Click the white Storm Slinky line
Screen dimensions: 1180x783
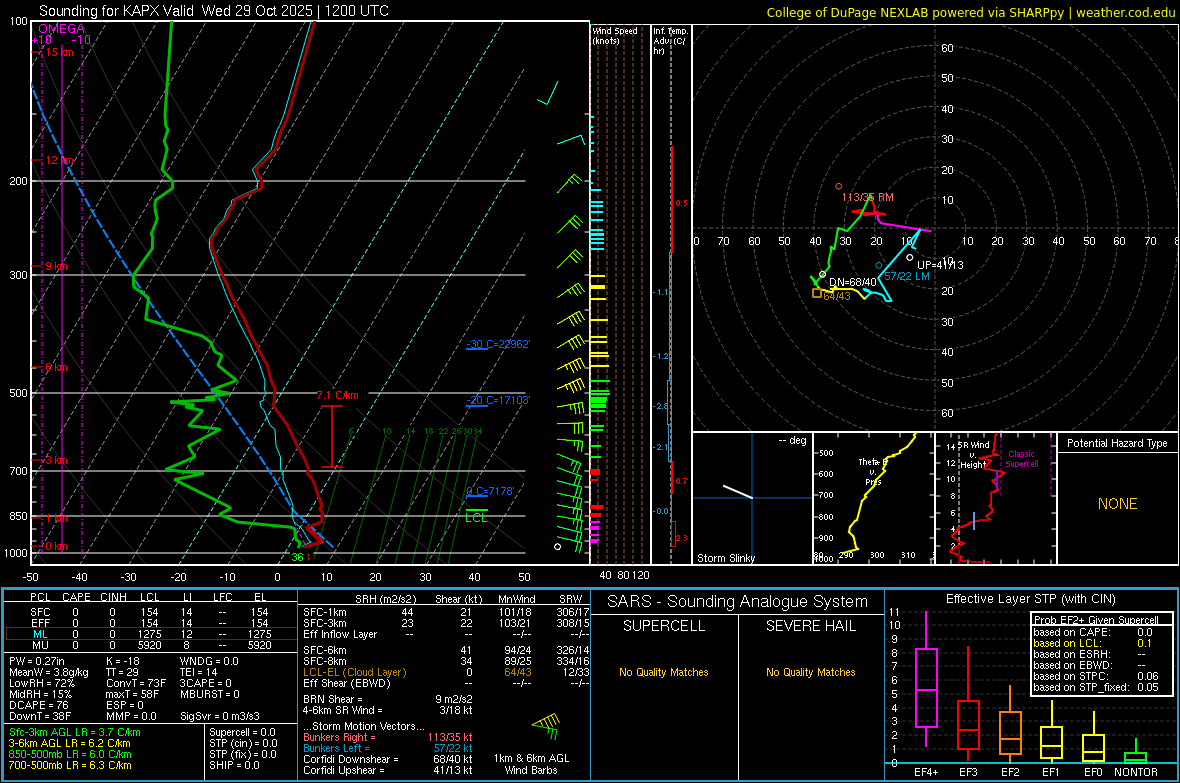pos(738,492)
